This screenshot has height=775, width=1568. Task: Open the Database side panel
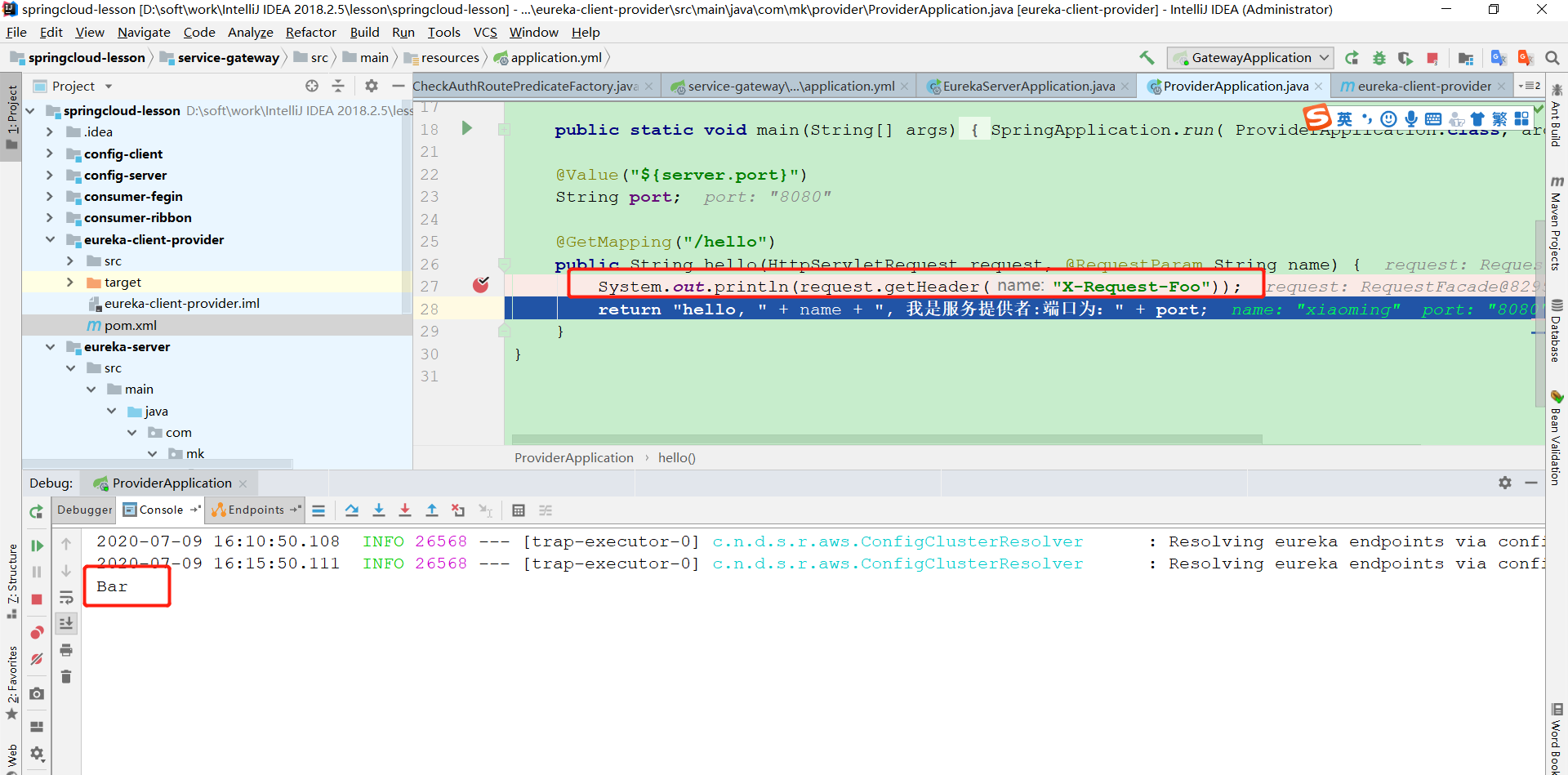point(1557,330)
